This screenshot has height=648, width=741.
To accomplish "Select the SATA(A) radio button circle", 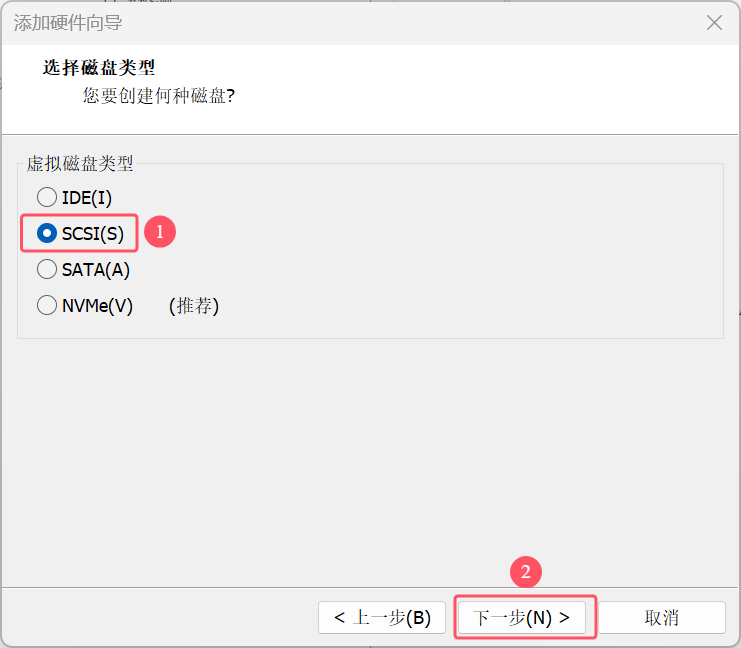I will click(x=47, y=269).
